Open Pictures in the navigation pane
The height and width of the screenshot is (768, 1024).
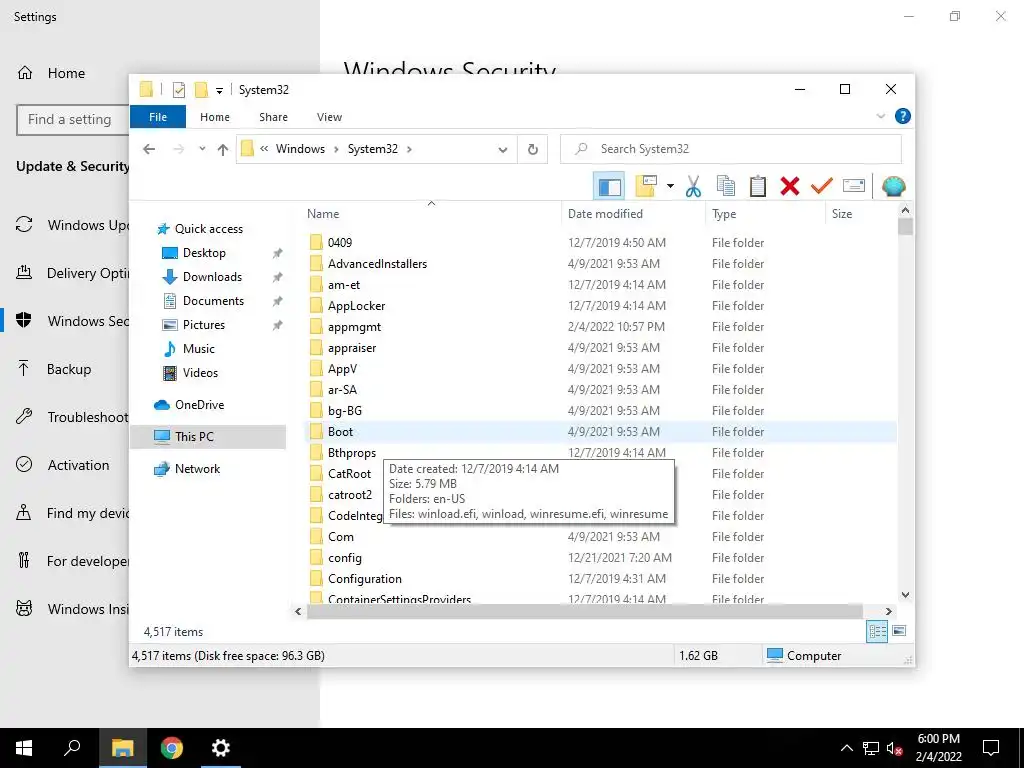pyautogui.click(x=204, y=325)
